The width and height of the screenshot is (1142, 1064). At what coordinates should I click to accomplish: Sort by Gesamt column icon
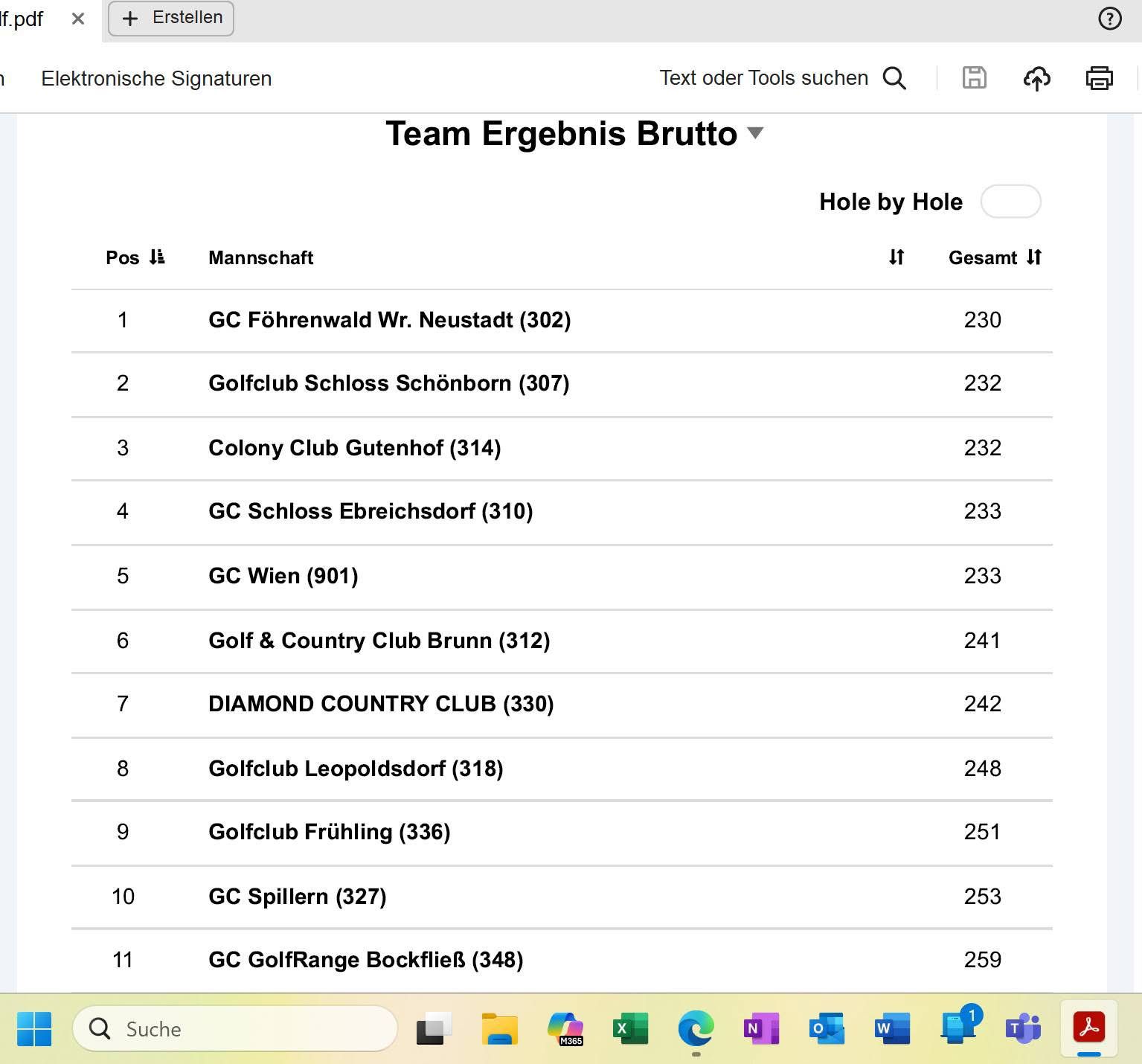(x=1034, y=257)
